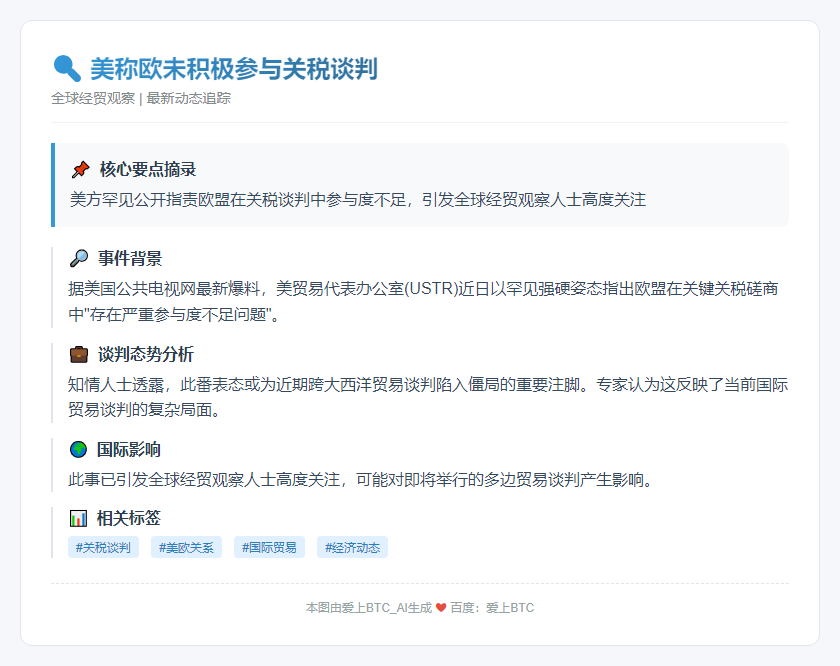Click the magnifier icon beside 事件背景
840x666 pixels.
click(x=79, y=259)
